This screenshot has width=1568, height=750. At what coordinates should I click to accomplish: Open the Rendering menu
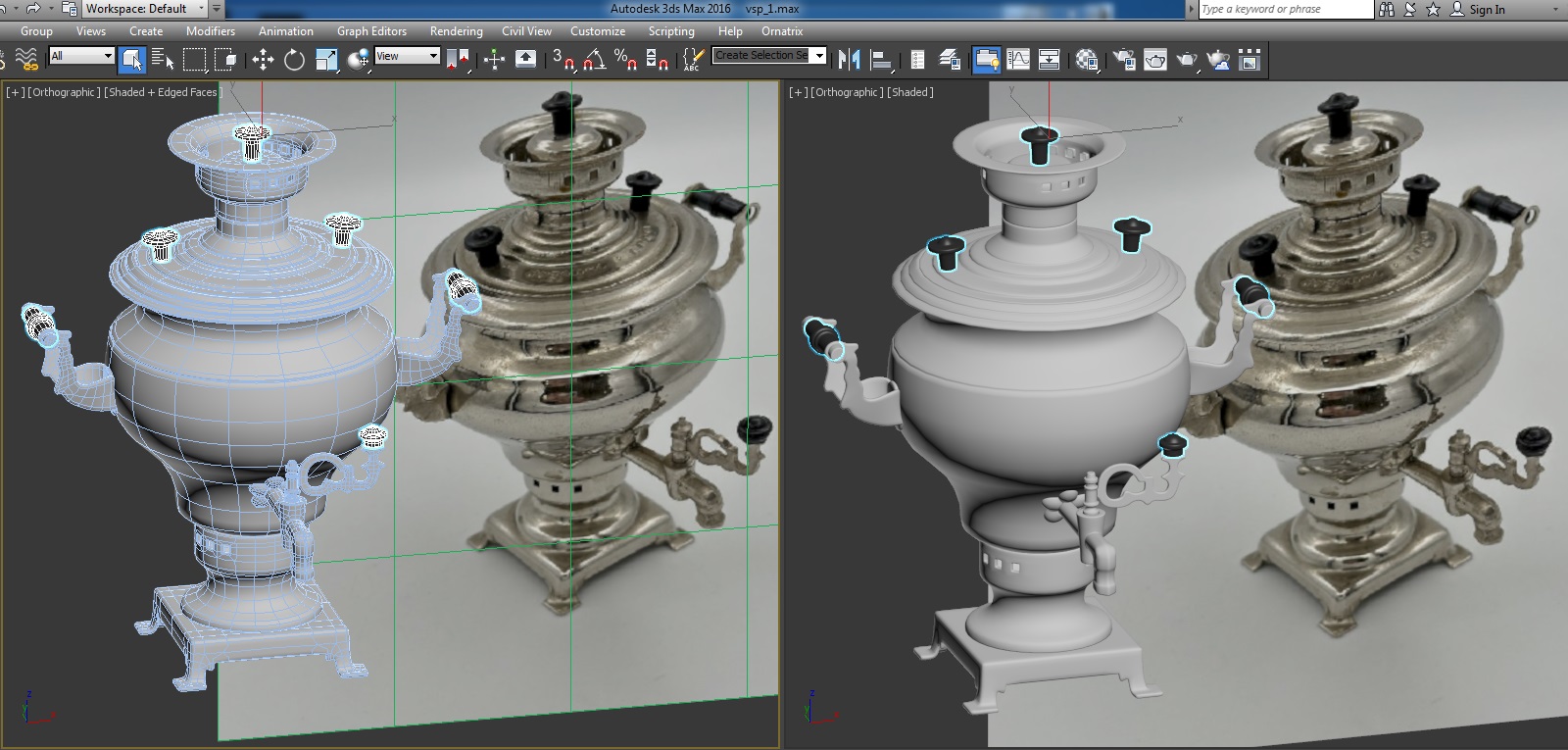tap(456, 31)
